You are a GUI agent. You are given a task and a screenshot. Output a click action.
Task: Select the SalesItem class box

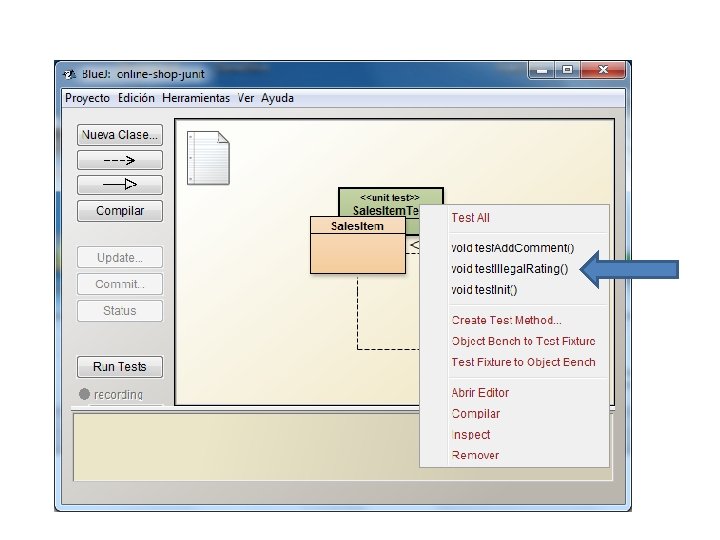(358, 245)
